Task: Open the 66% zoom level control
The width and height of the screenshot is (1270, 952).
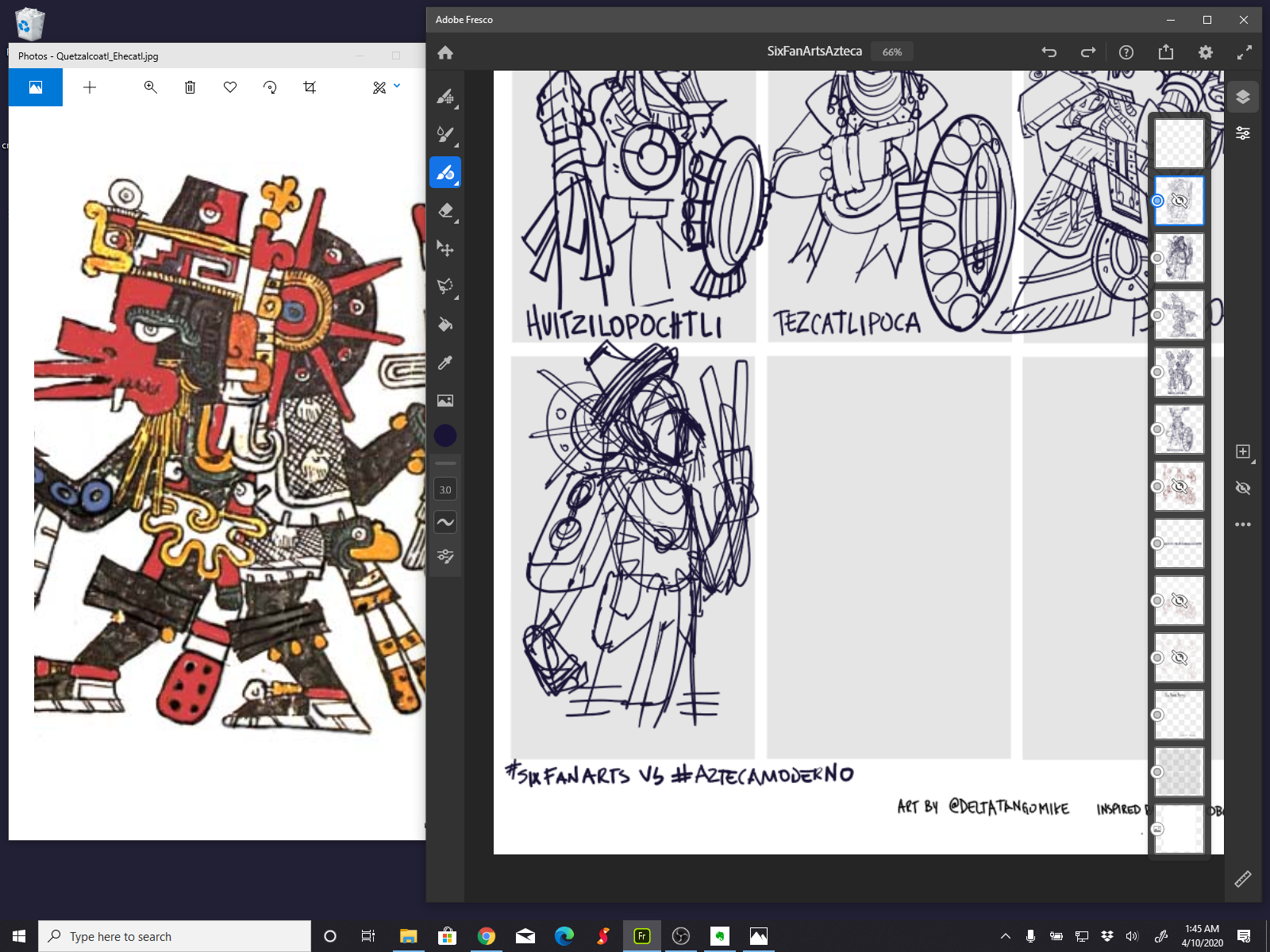Action: (x=892, y=52)
